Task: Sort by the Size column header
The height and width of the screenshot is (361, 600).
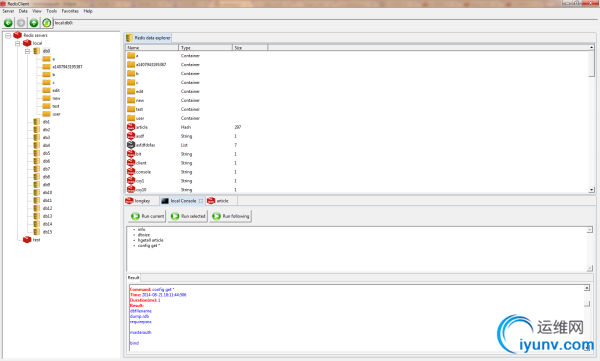Action: pyautogui.click(x=250, y=47)
